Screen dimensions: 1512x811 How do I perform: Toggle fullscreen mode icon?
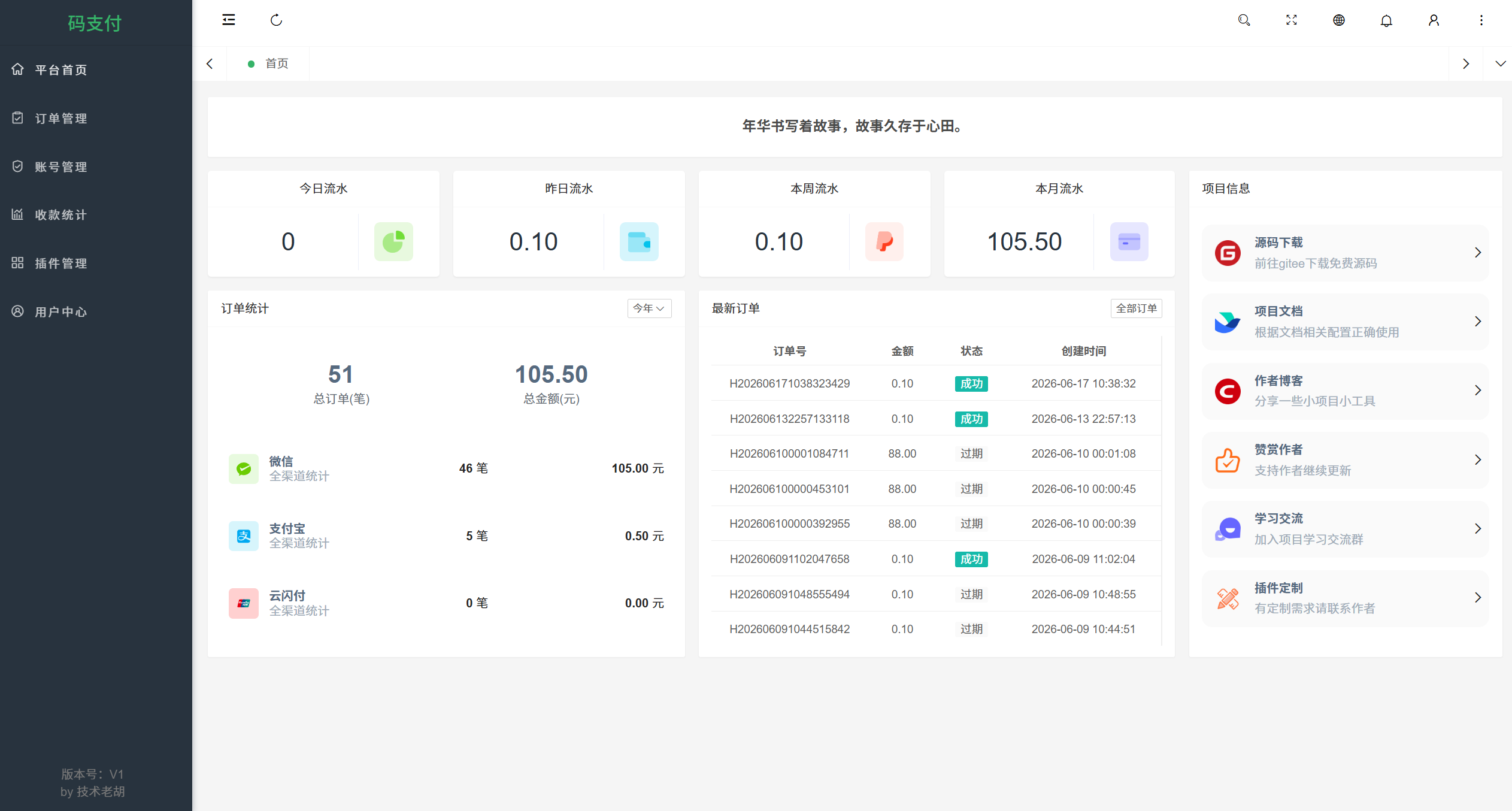pos(1291,20)
